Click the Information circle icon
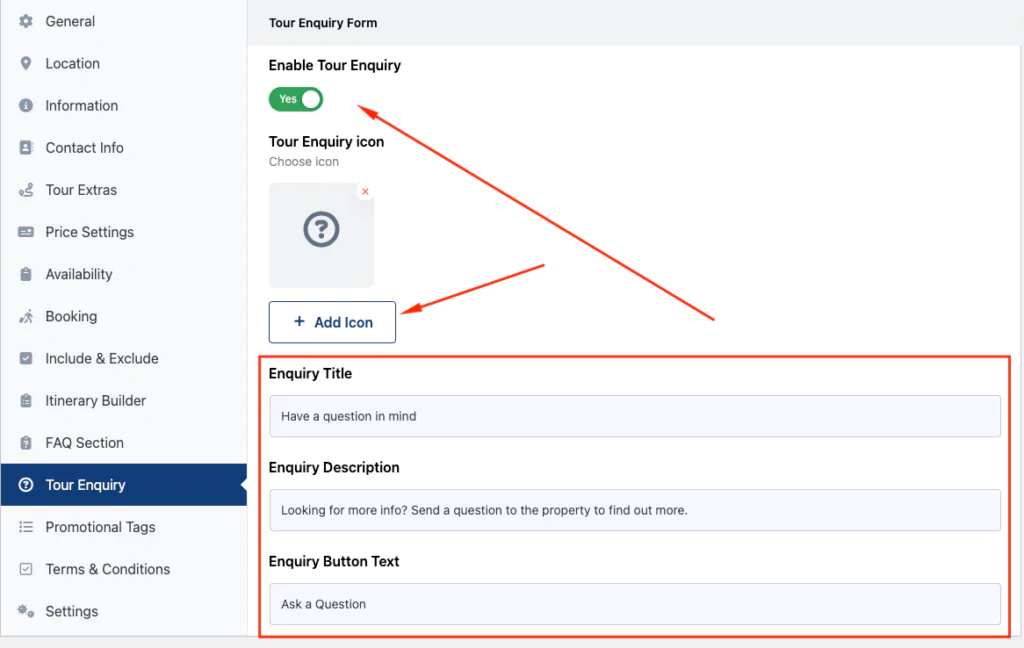The width and height of the screenshot is (1024, 648). (25, 105)
